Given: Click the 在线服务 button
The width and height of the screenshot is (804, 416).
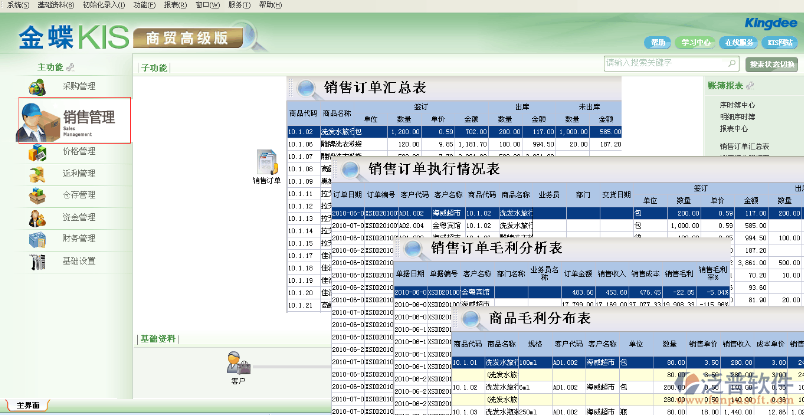Looking at the screenshot, I should point(738,43).
